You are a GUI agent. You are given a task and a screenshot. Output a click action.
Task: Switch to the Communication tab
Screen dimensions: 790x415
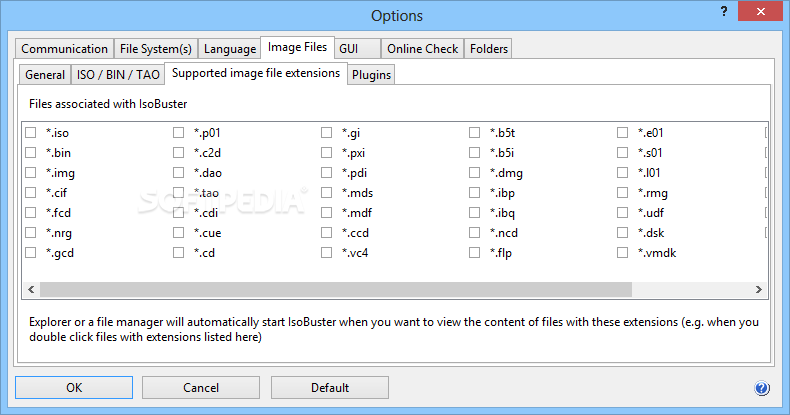(x=64, y=49)
